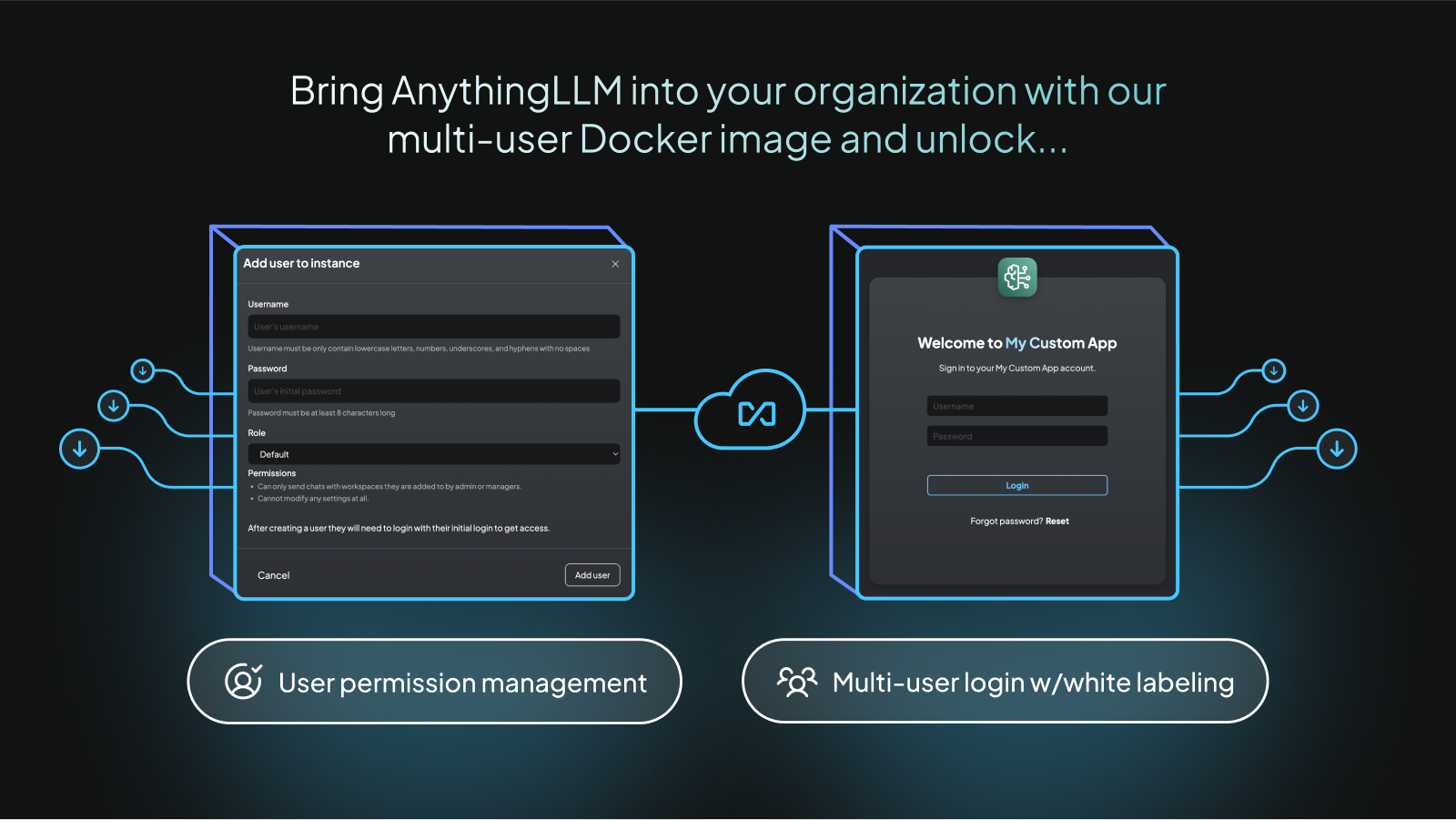Screen dimensions: 1456x820
Task: Click the Login button
Action: point(1017,486)
